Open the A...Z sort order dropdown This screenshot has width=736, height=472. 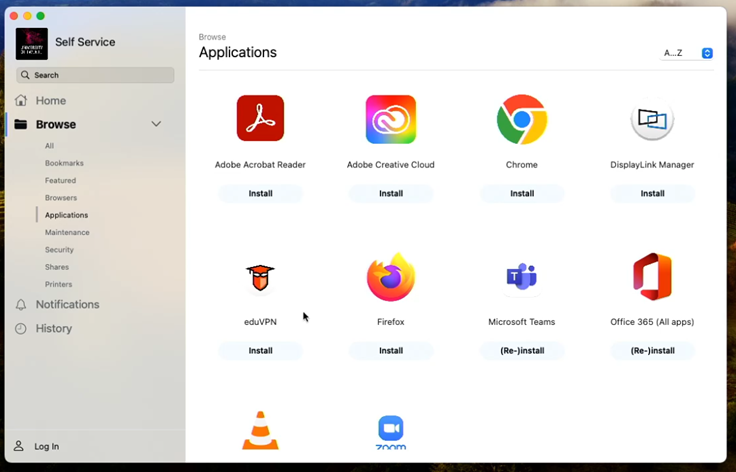[x=687, y=53]
